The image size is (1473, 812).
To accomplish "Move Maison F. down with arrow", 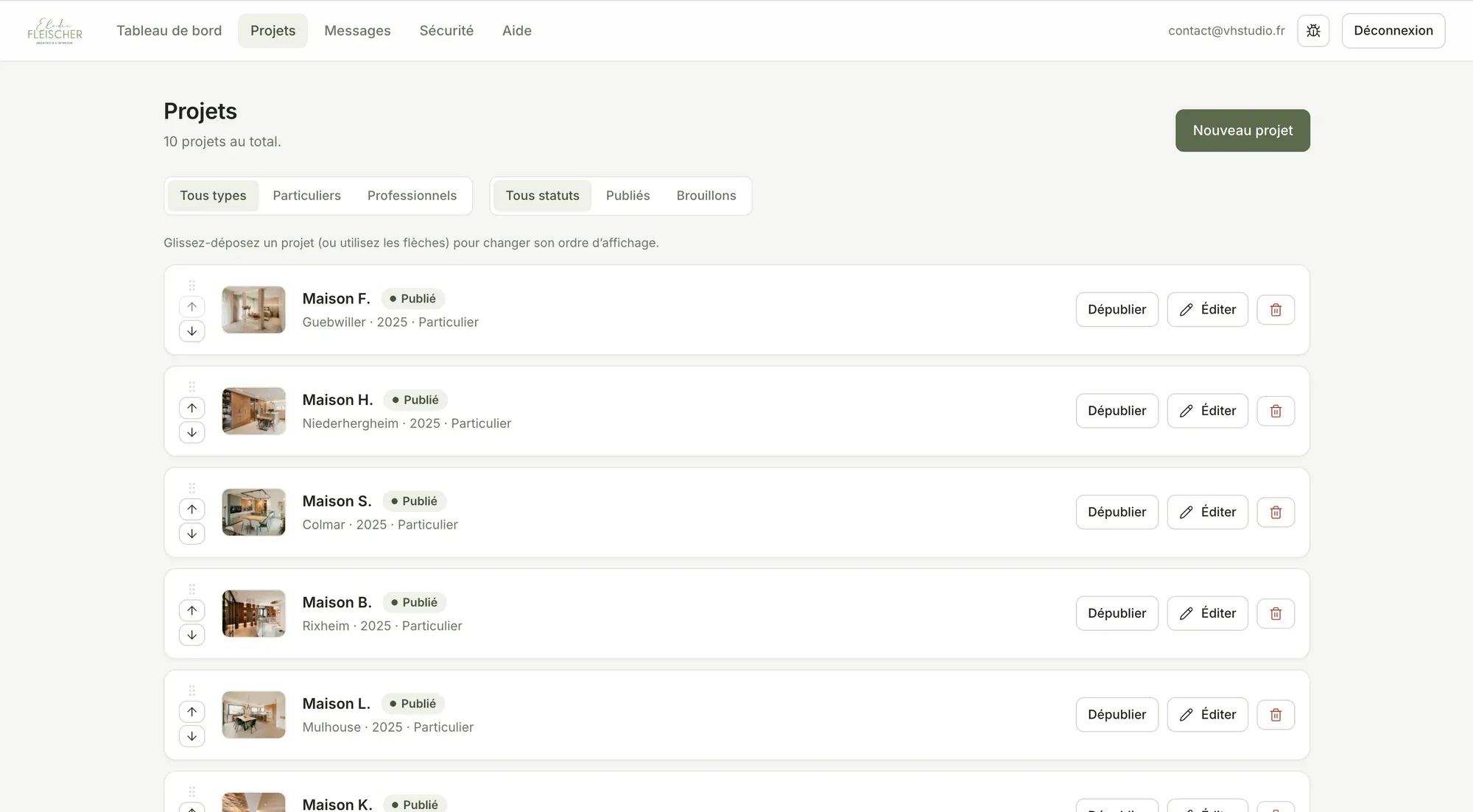I will click(x=191, y=331).
